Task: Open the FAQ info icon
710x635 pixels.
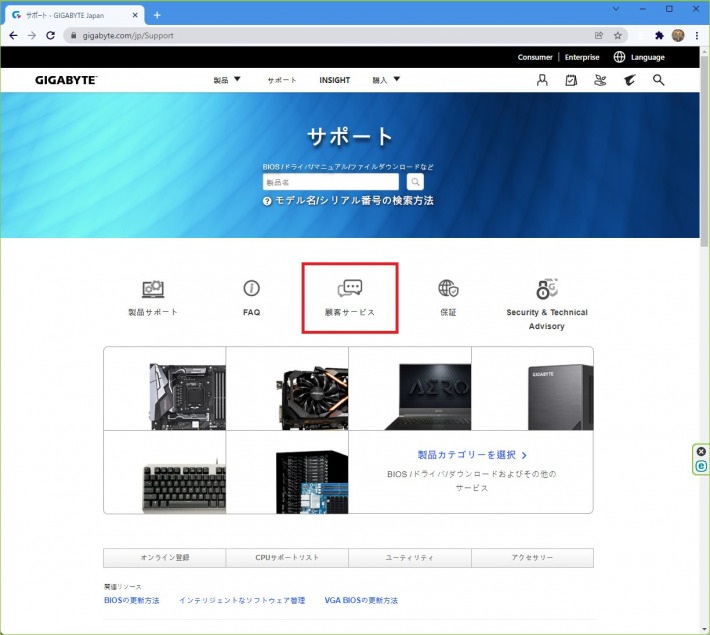Action: (x=251, y=289)
